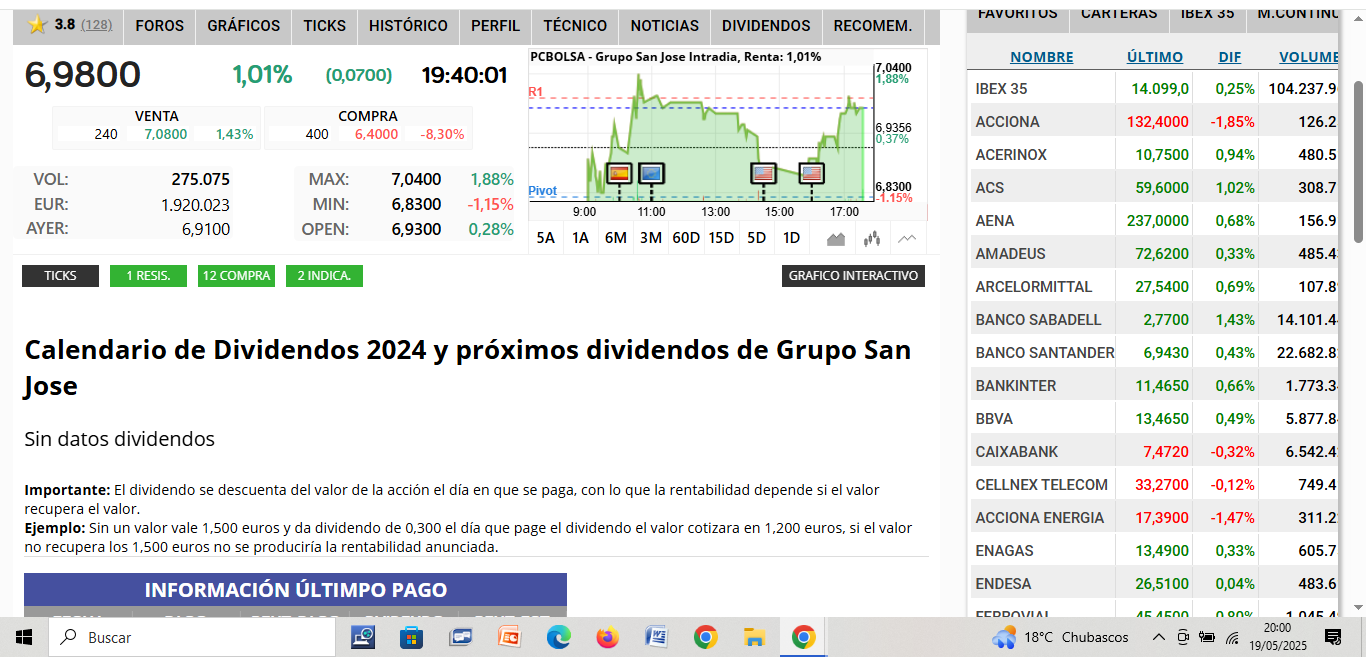Launch Microsoft Edge from the taskbar
The width and height of the screenshot is (1366, 657).
click(x=558, y=637)
